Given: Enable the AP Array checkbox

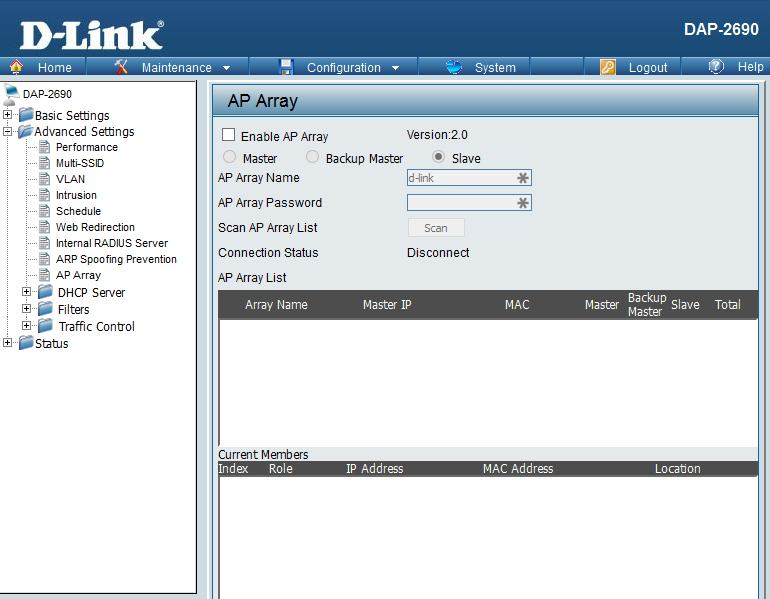Looking at the screenshot, I should [228, 135].
